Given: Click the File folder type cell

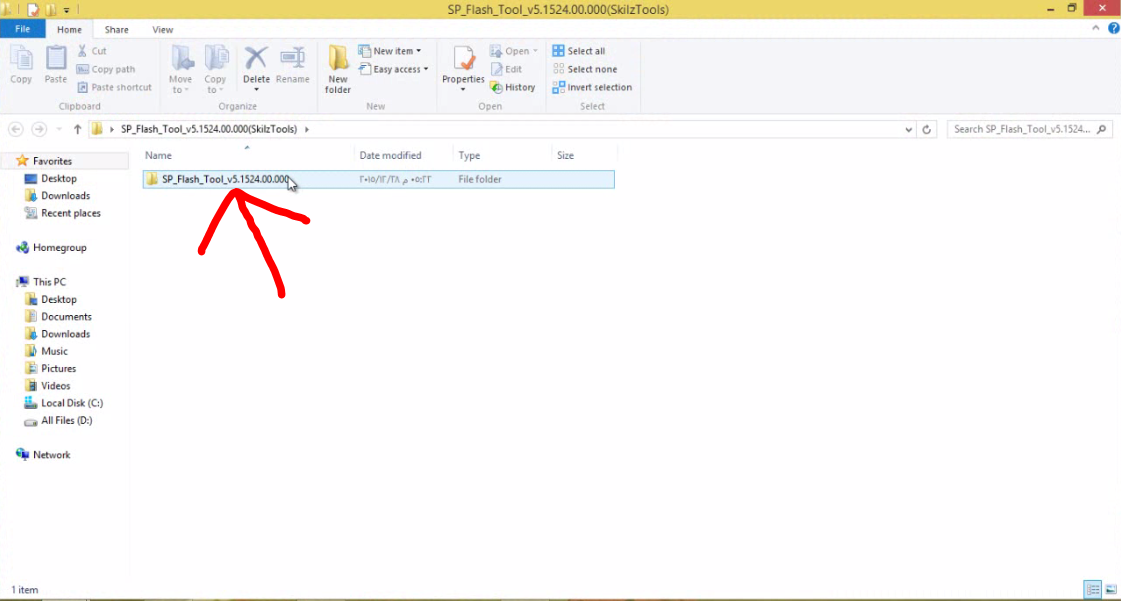Looking at the screenshot, I should (x=480, y=179).
